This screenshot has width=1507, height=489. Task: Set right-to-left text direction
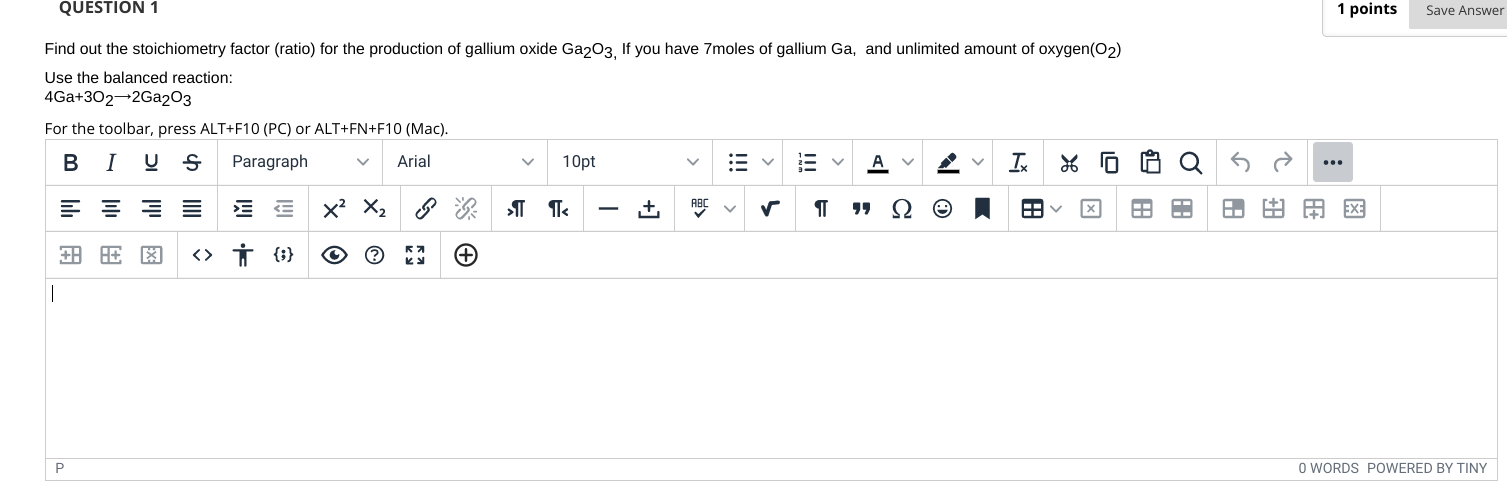(x=557, y=209)
